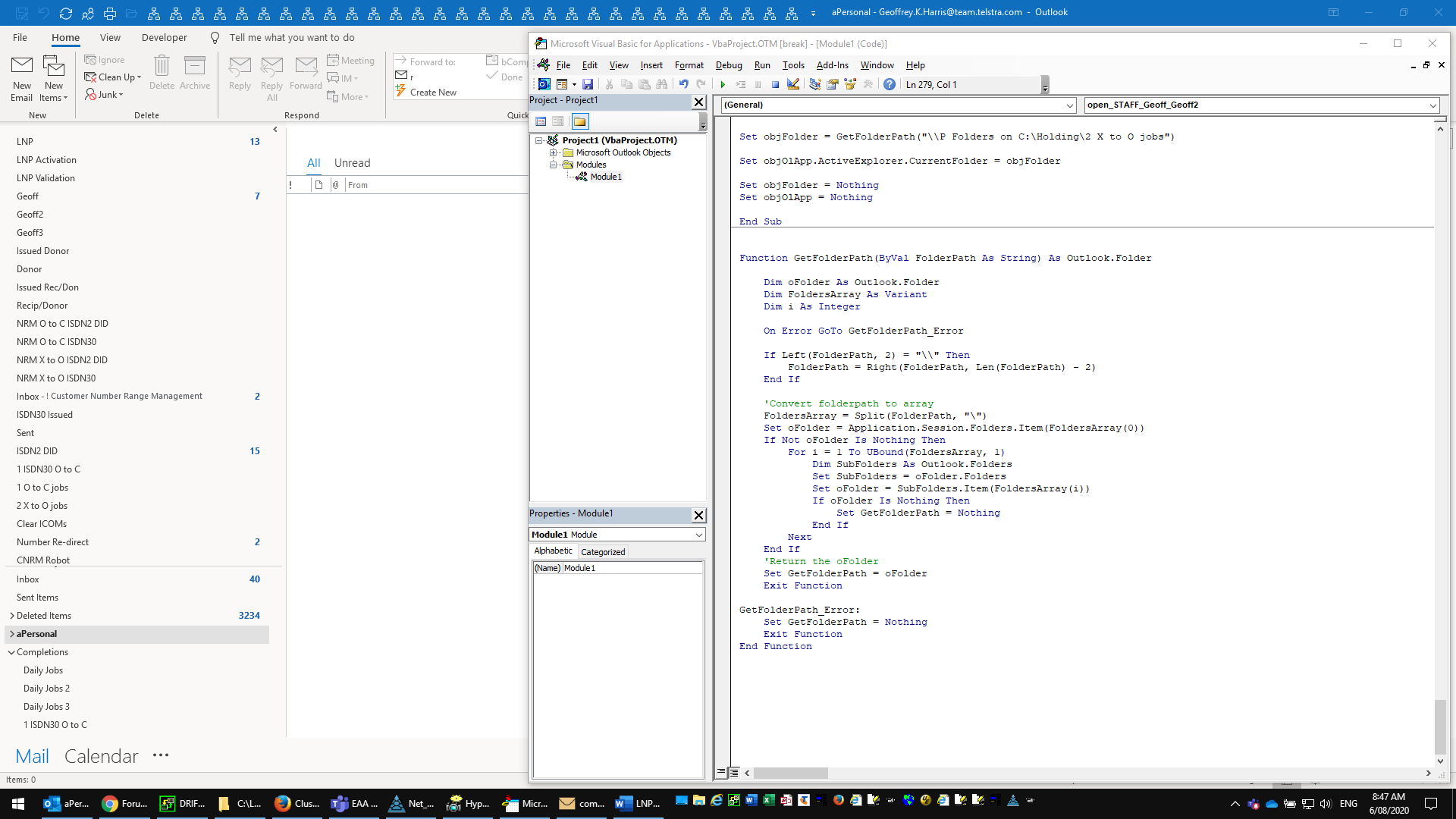Click the Reply icon in Outlook ribbon
The width and height of the screenshot is (1456, 819).
click(240, 73)
